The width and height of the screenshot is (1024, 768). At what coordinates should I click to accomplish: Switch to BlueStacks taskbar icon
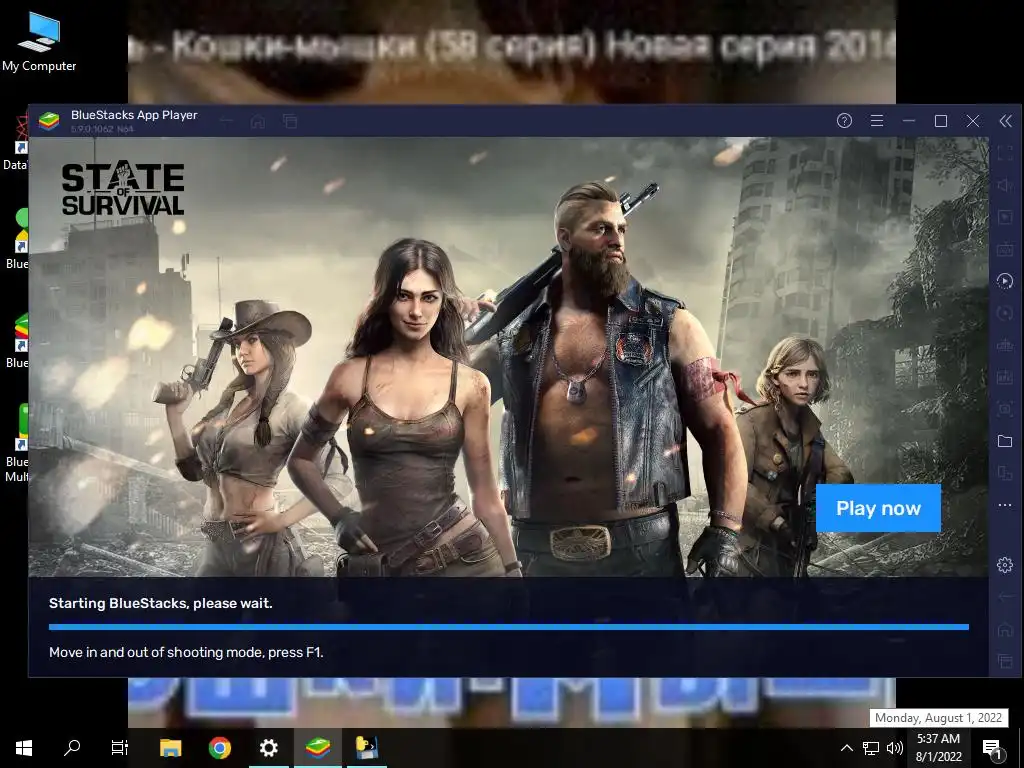[x=318, y=748]
